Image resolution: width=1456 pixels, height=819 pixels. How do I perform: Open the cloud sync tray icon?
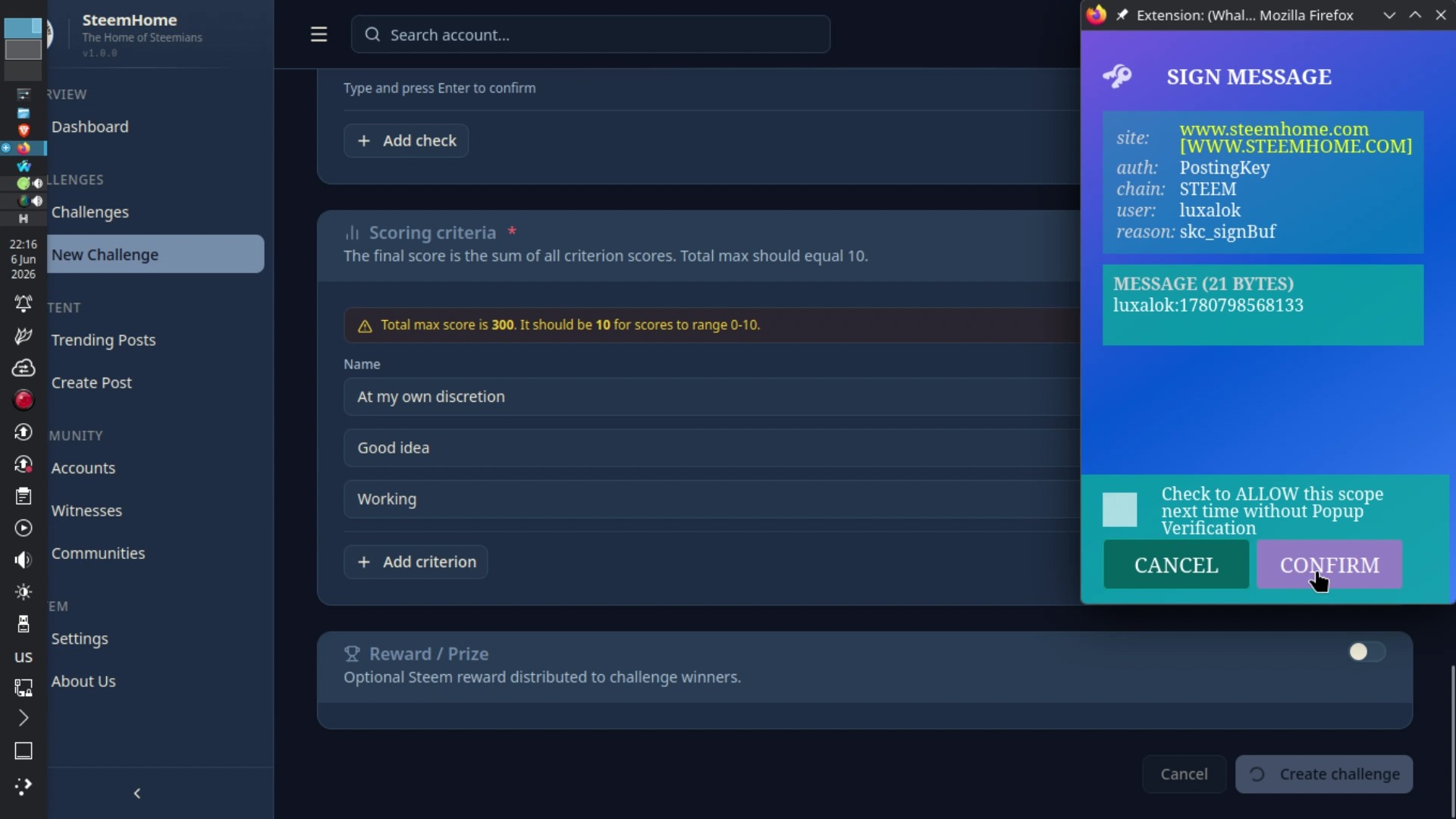coord(24,368)
